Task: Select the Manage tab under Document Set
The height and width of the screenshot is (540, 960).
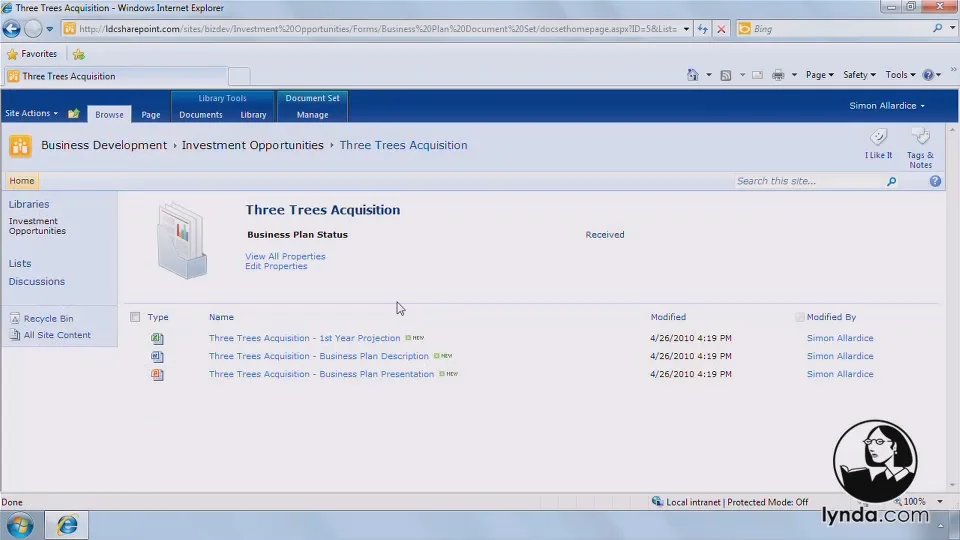Action: [x=312, y=114]
